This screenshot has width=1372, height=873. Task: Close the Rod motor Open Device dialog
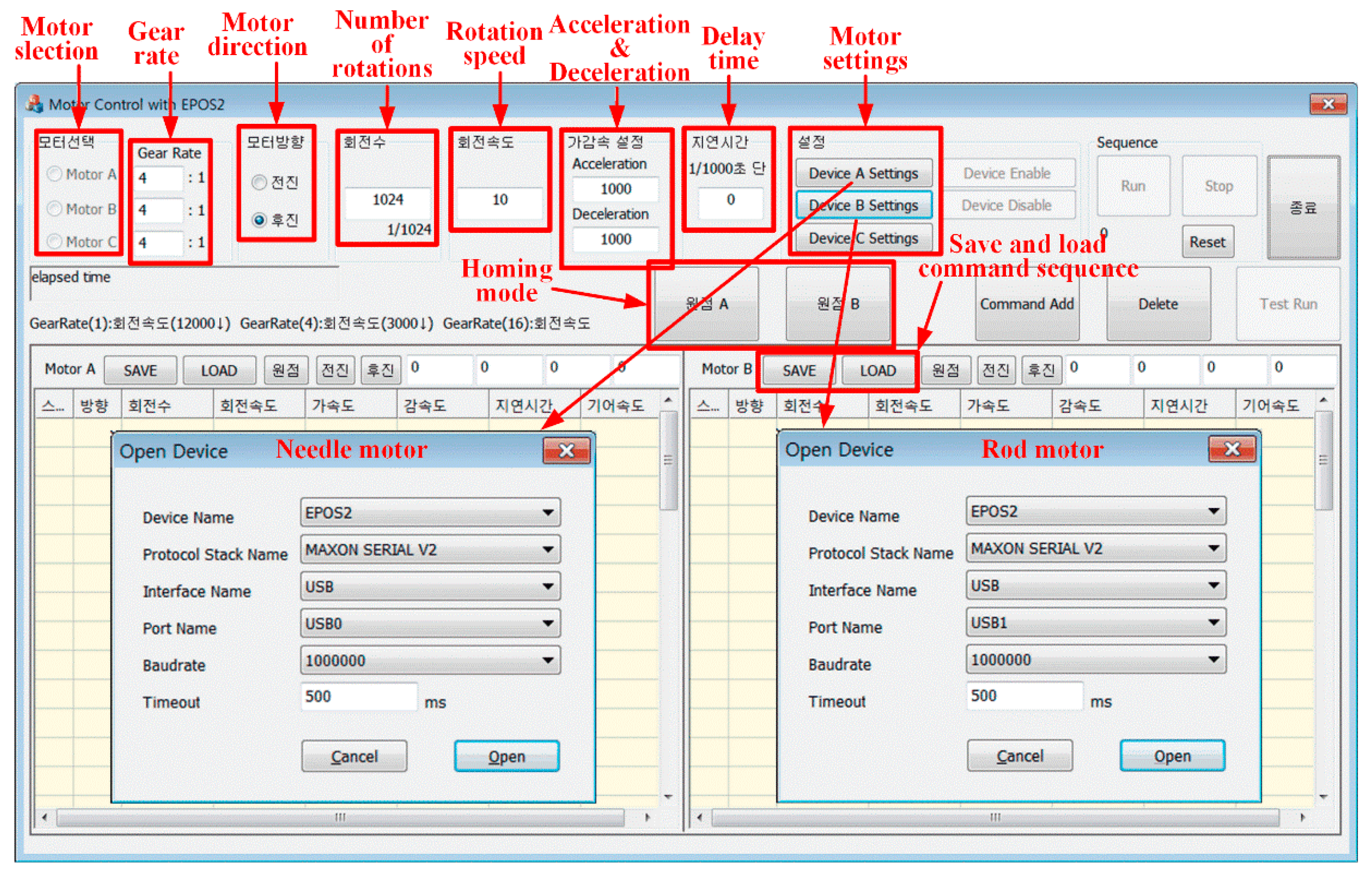[x=1232, y=449]
